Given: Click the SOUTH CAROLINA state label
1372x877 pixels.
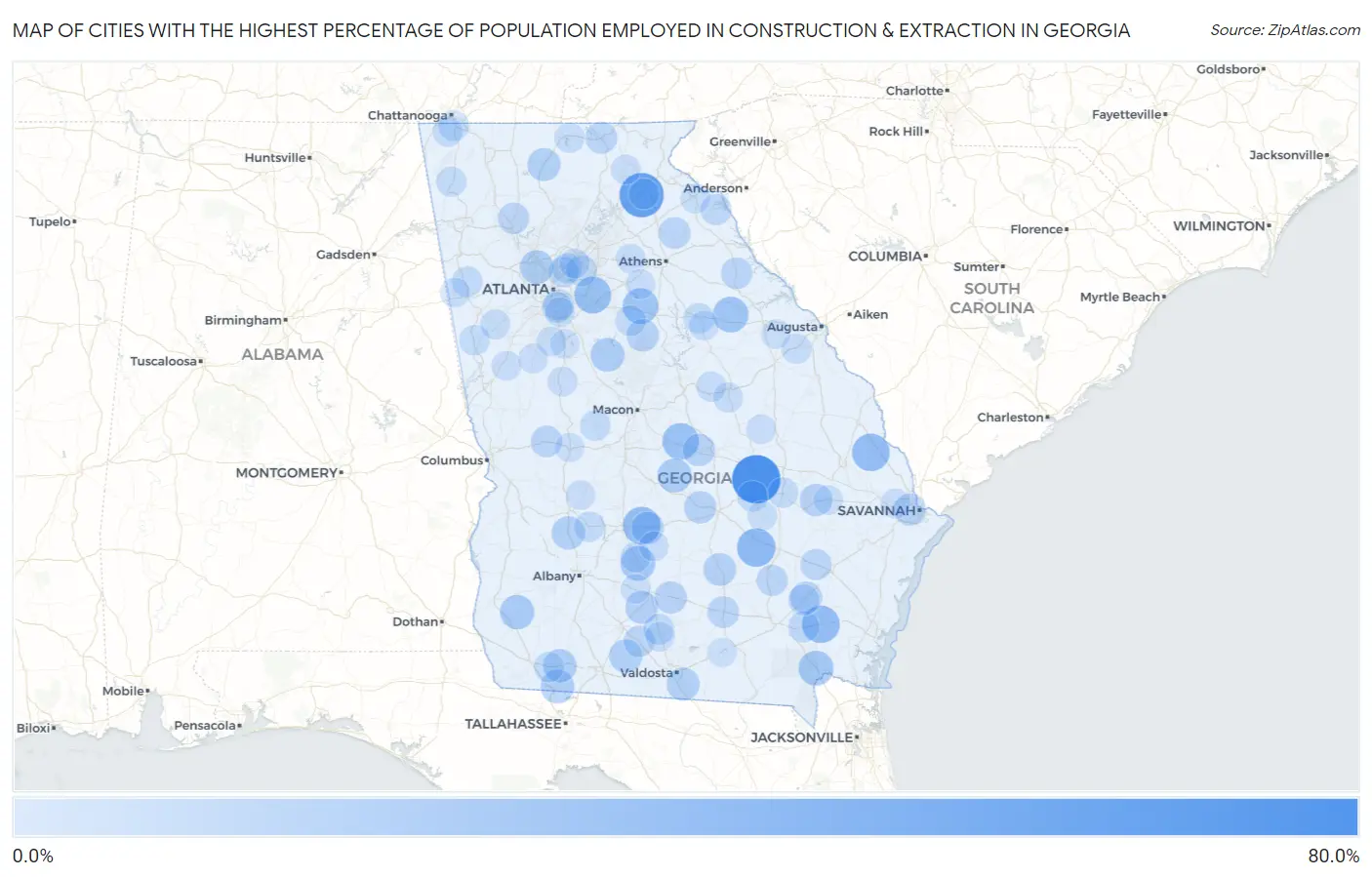Looking at the screenshot, I should pos(991,299).
